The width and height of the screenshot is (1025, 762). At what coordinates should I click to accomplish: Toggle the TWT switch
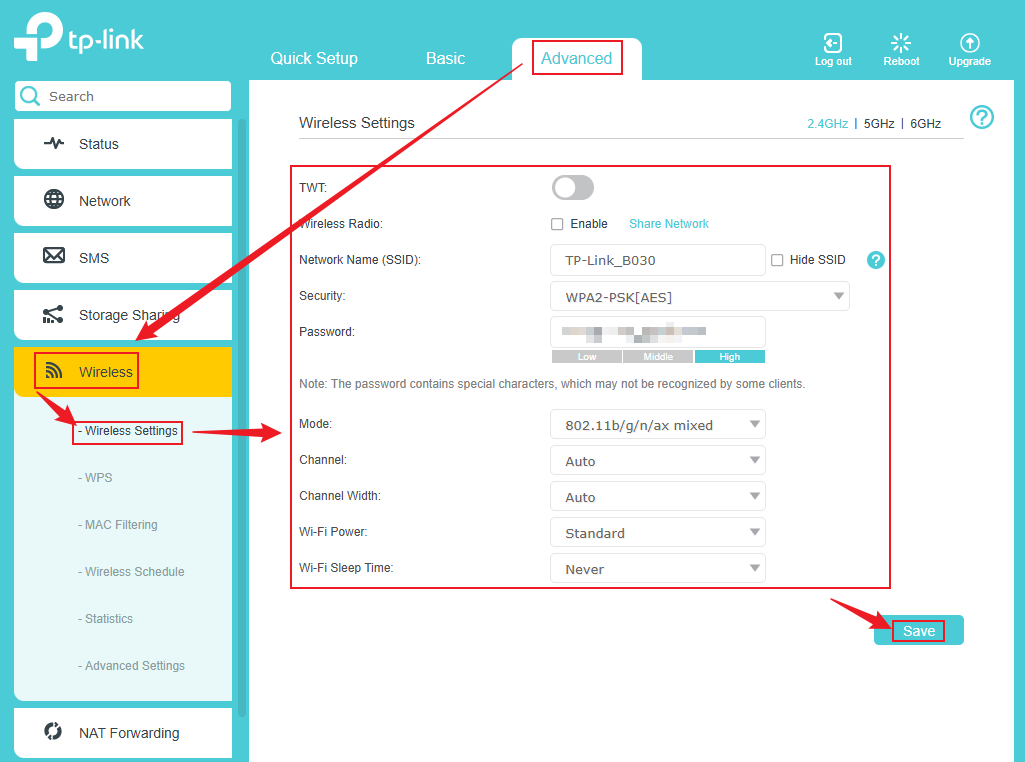572,188
